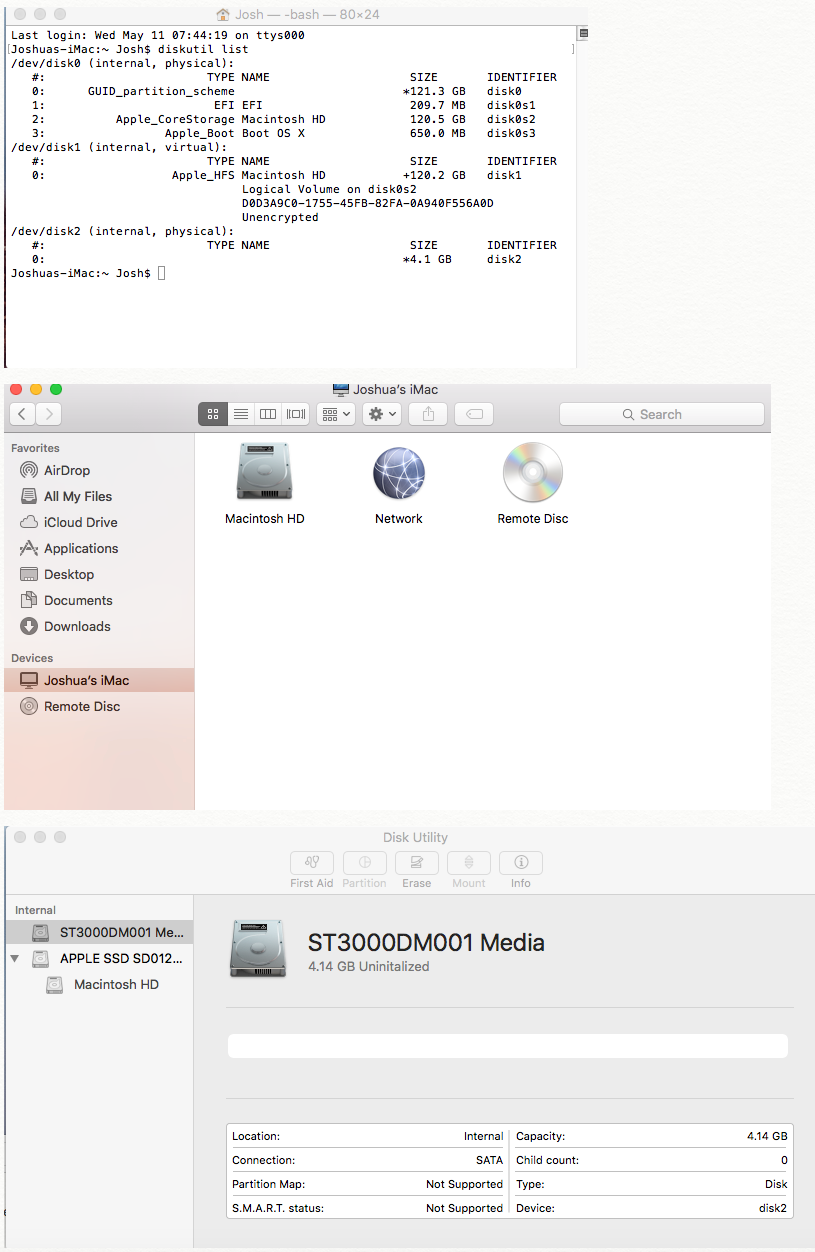815x1252 pixels.
Task: Open the Finder arrange-by dropdown
Action: click(x=336, y=414)
